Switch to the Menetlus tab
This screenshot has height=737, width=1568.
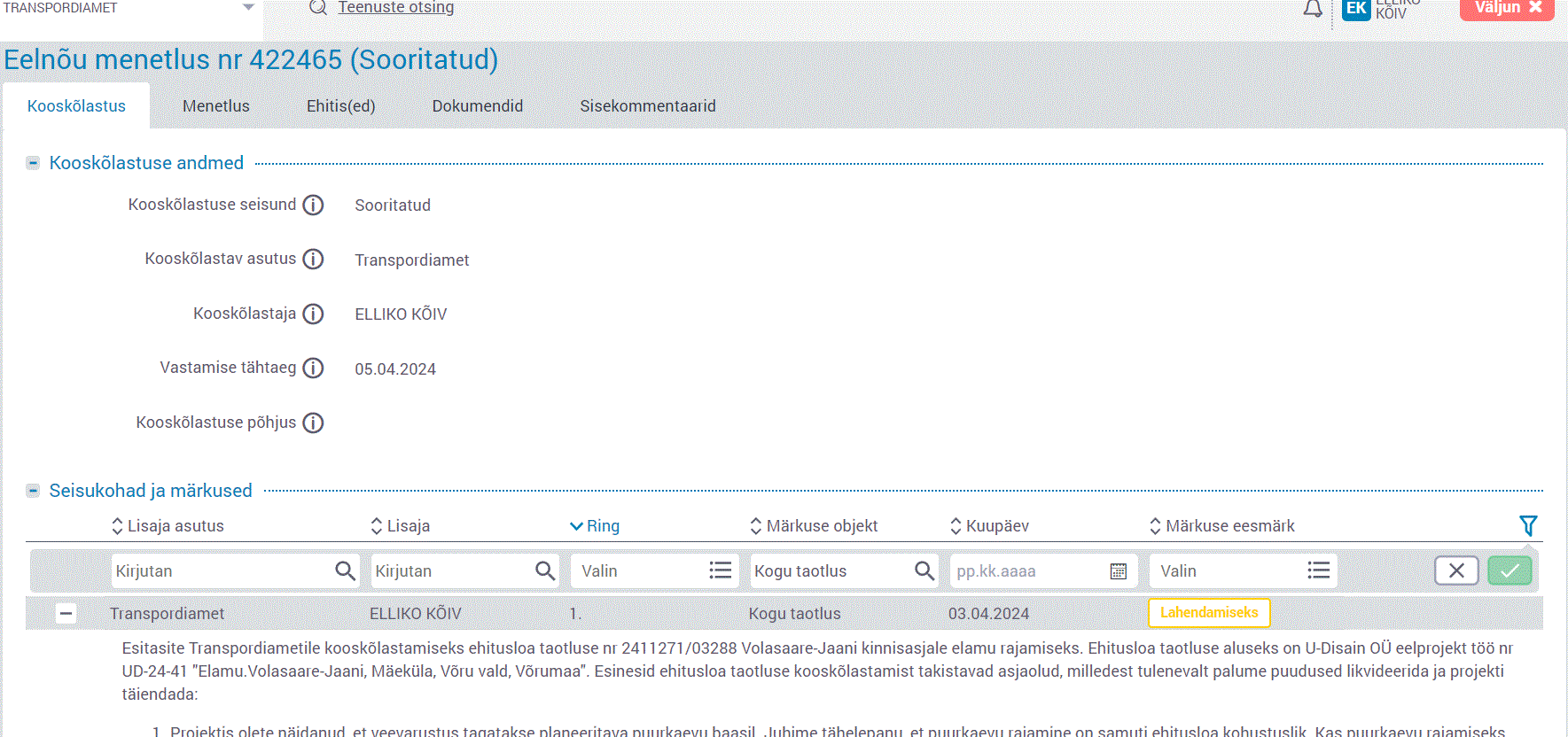(216, 106)
